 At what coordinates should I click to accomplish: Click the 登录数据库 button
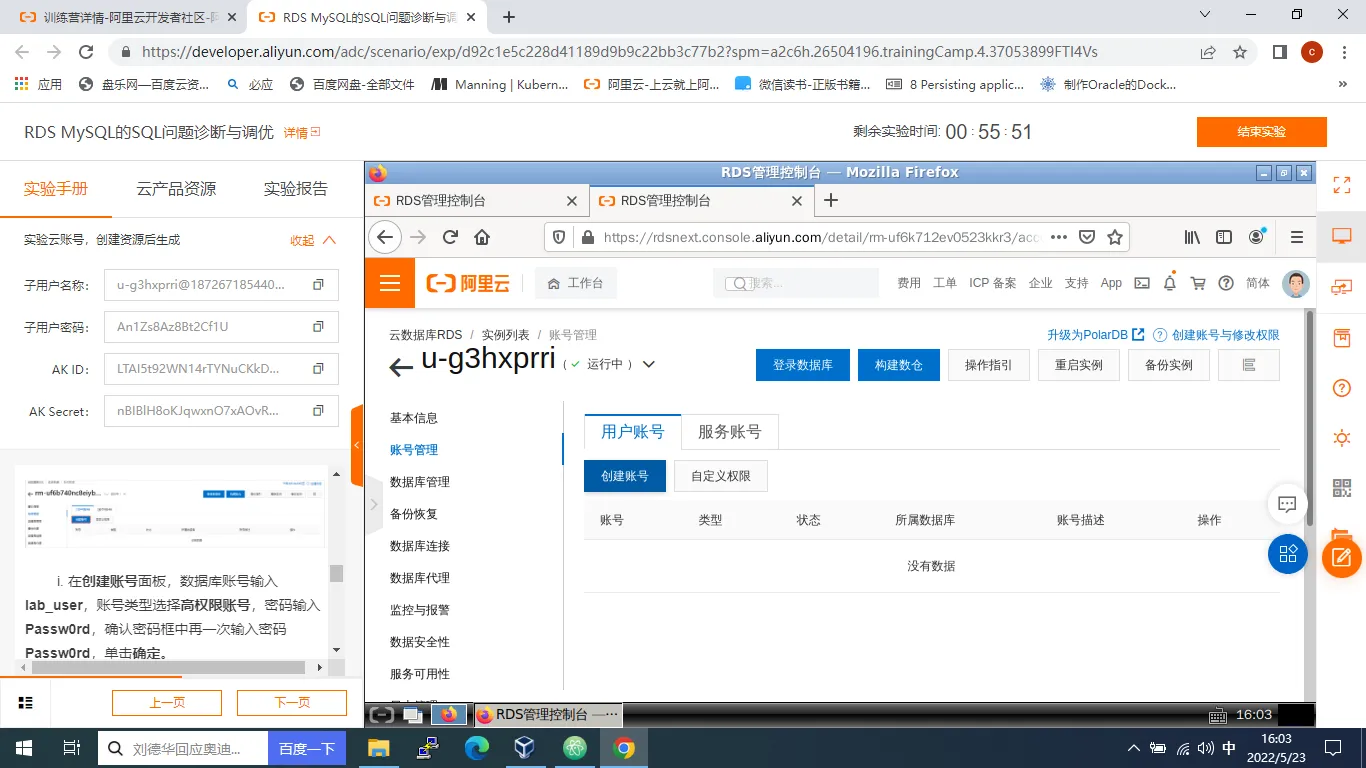click(803, 365)
